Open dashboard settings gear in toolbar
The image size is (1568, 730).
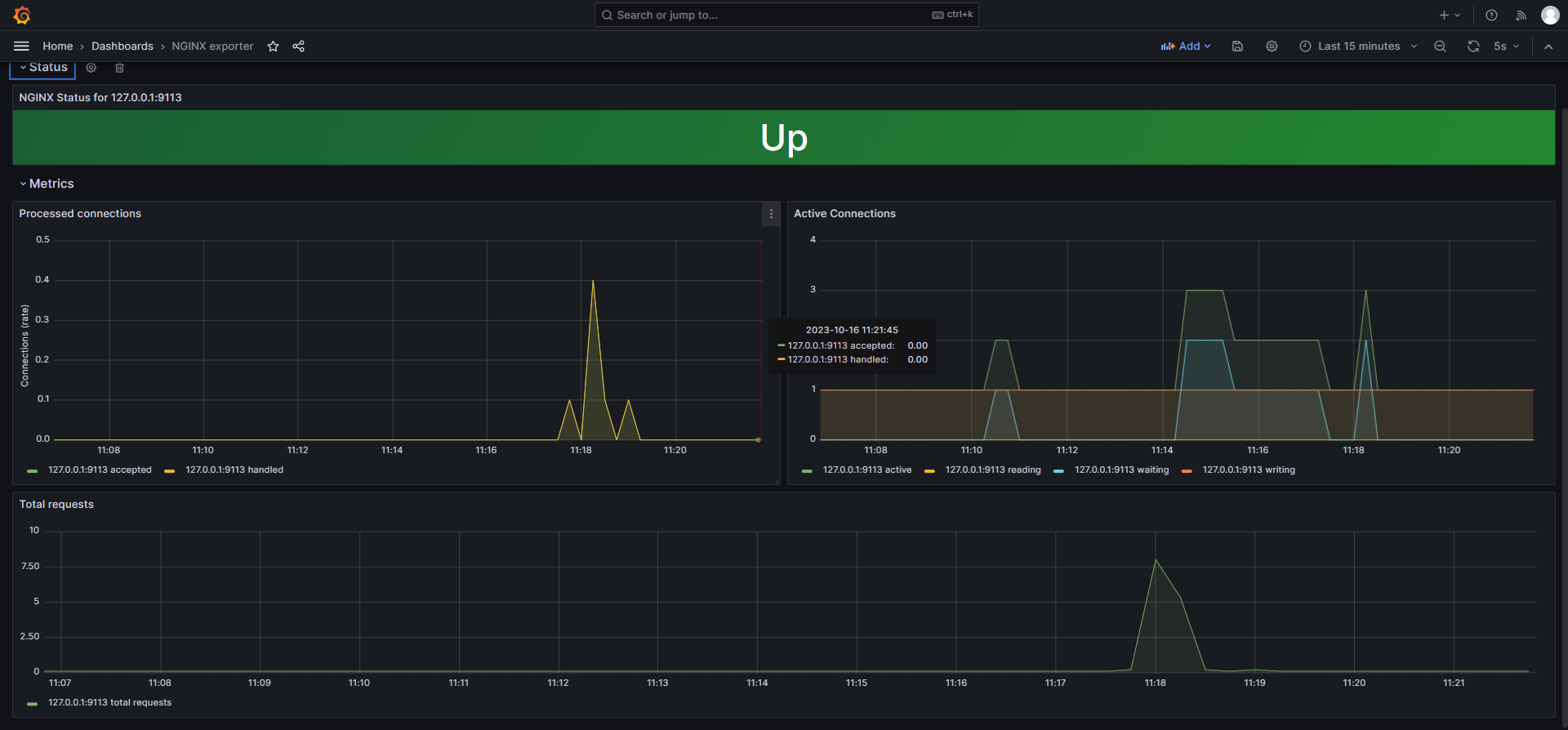pos(1272,47)
